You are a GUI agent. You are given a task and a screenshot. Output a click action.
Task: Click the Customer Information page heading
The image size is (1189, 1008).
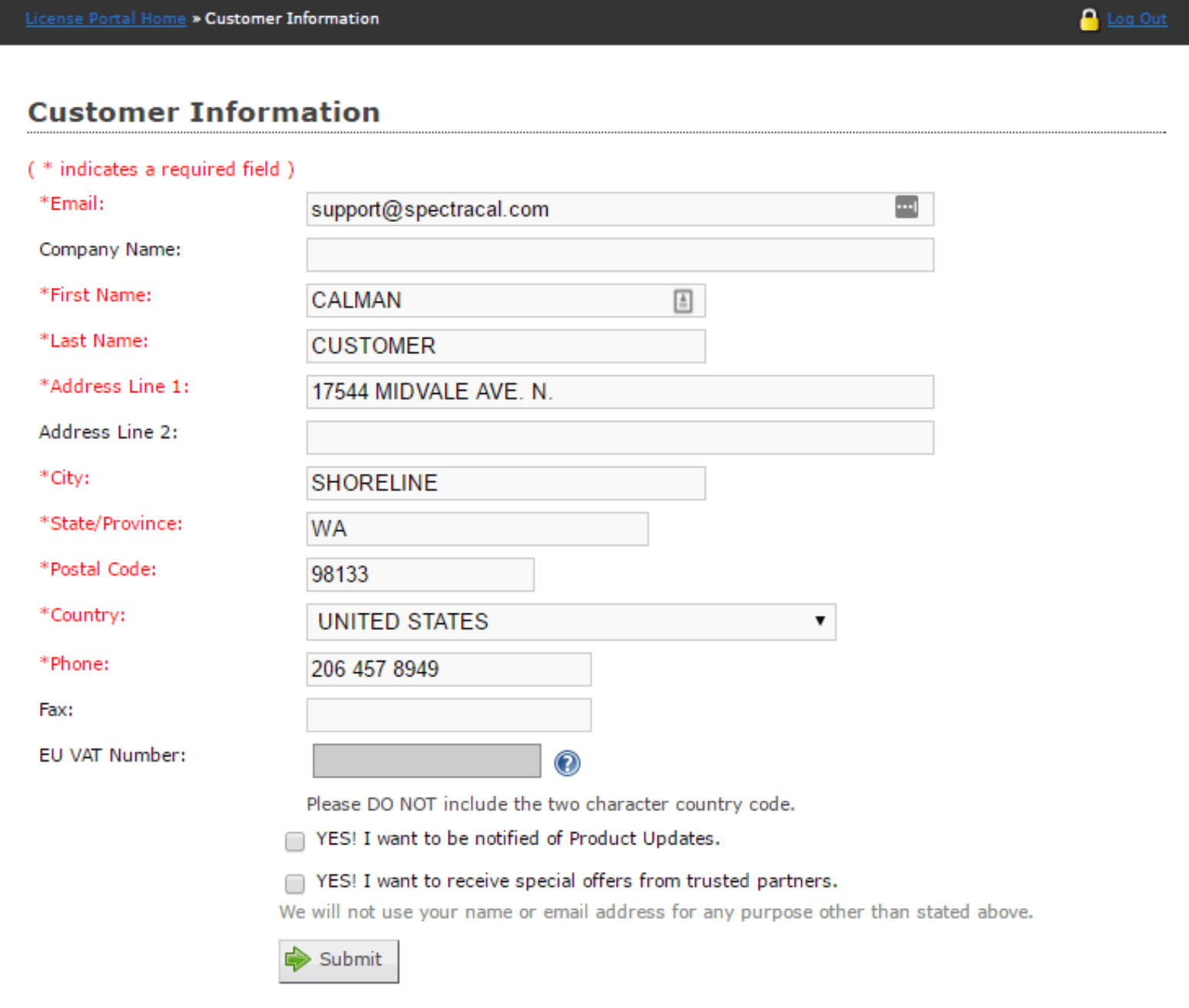[204, 112]
